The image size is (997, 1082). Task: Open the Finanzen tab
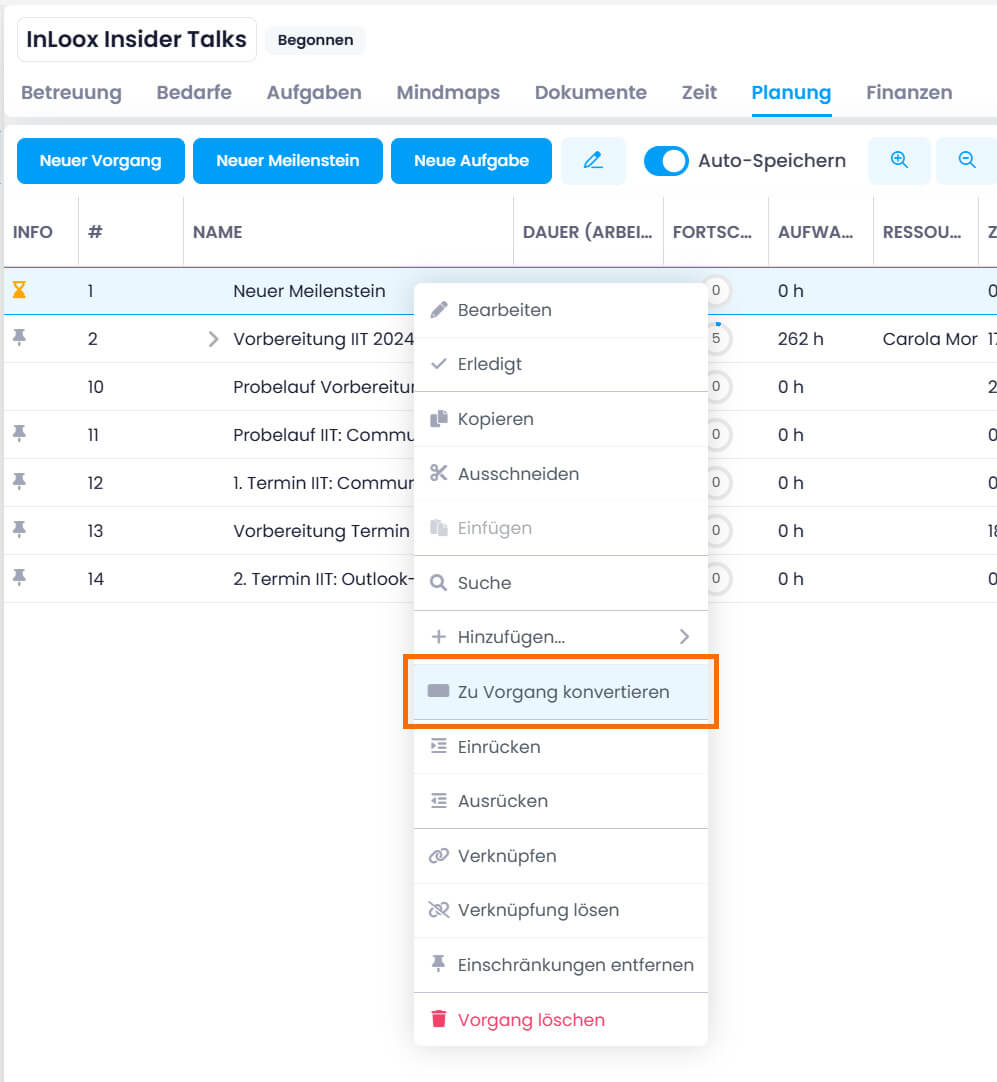click(x=909, y=92)
